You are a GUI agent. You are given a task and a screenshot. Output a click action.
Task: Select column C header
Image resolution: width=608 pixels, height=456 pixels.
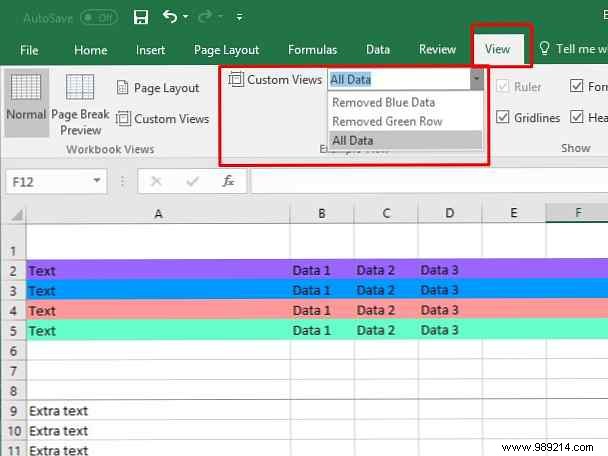point(386,213)
